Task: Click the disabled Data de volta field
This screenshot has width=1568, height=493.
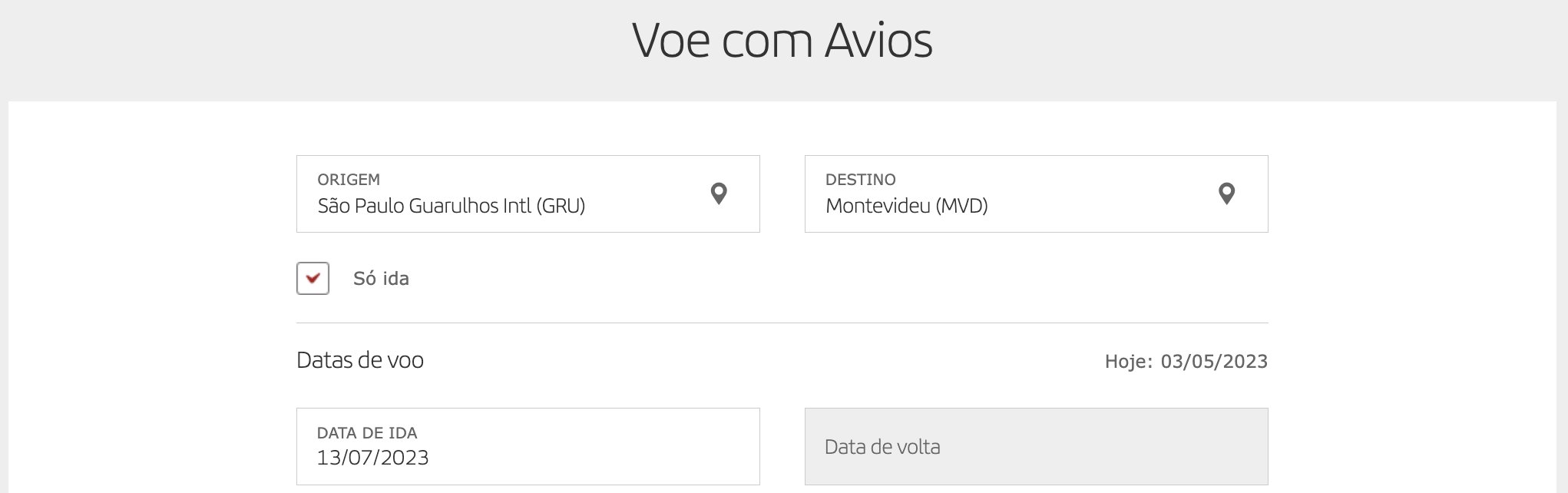Action: (1037, 446)
